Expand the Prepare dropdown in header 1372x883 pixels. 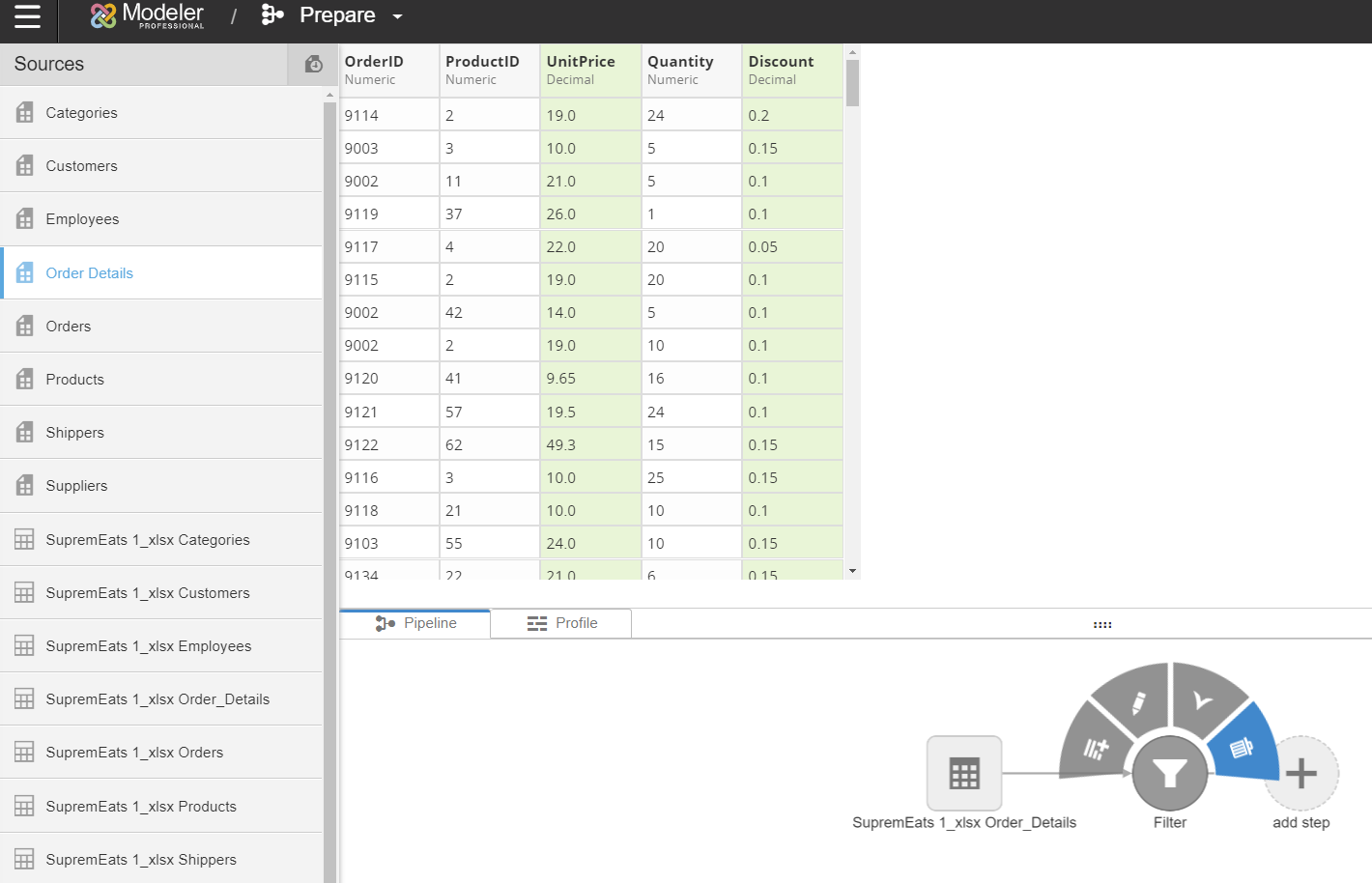(x=397, y=16)
